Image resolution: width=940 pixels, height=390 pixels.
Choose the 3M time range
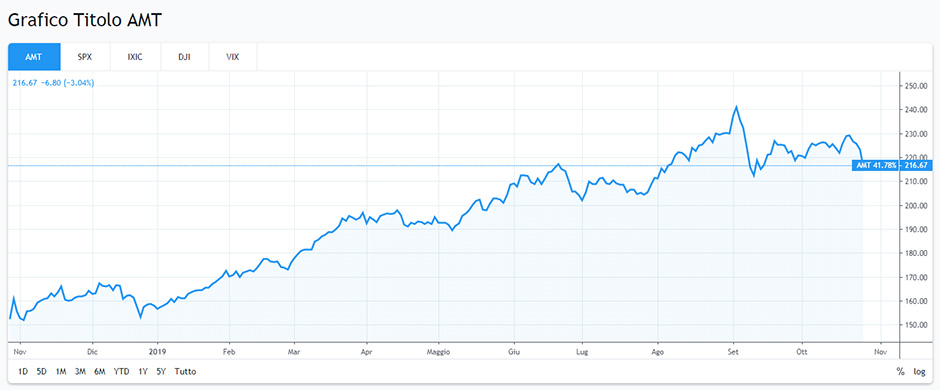tap(80, 371)
